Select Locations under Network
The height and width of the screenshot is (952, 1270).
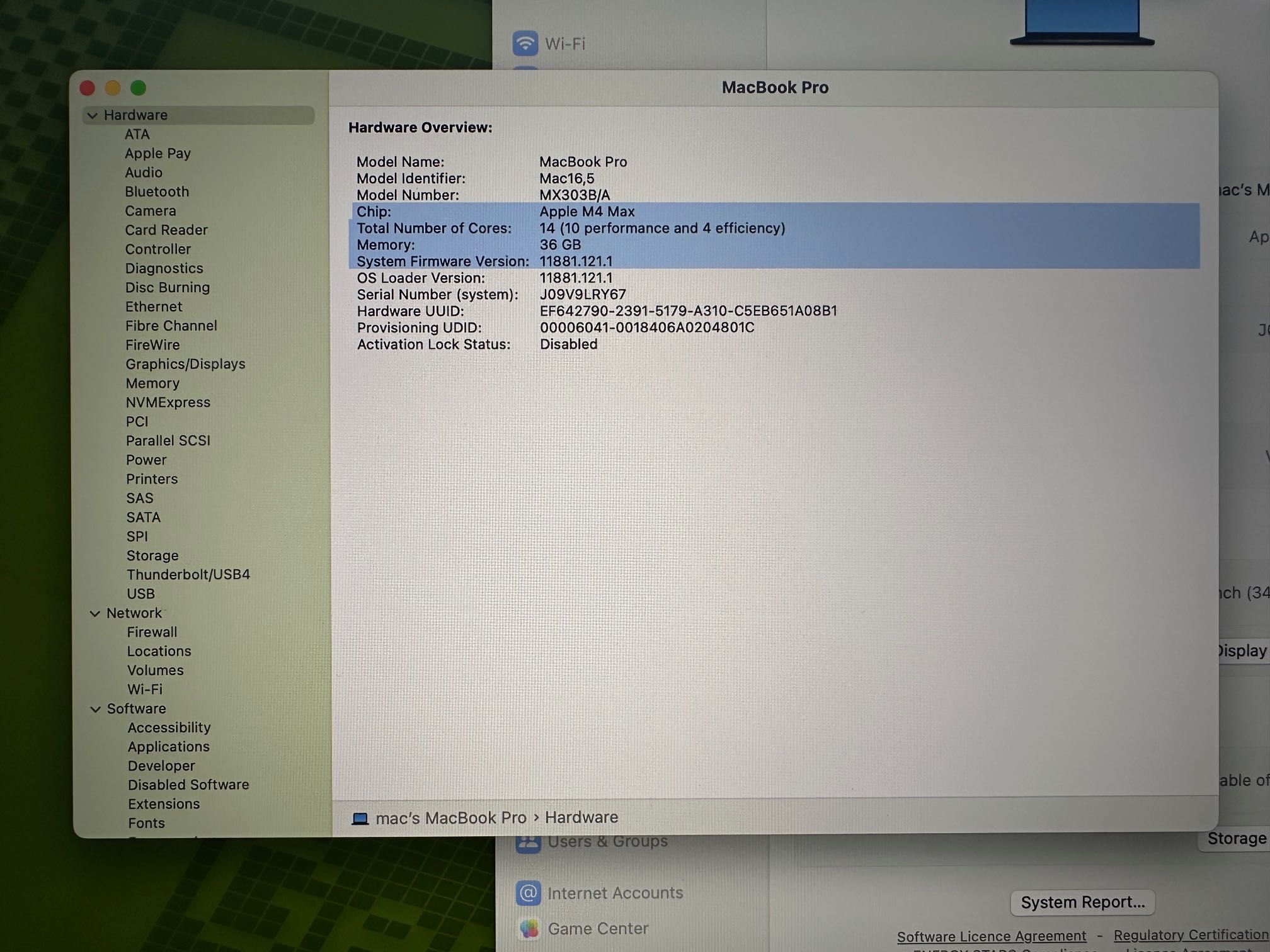pos(159,651)
